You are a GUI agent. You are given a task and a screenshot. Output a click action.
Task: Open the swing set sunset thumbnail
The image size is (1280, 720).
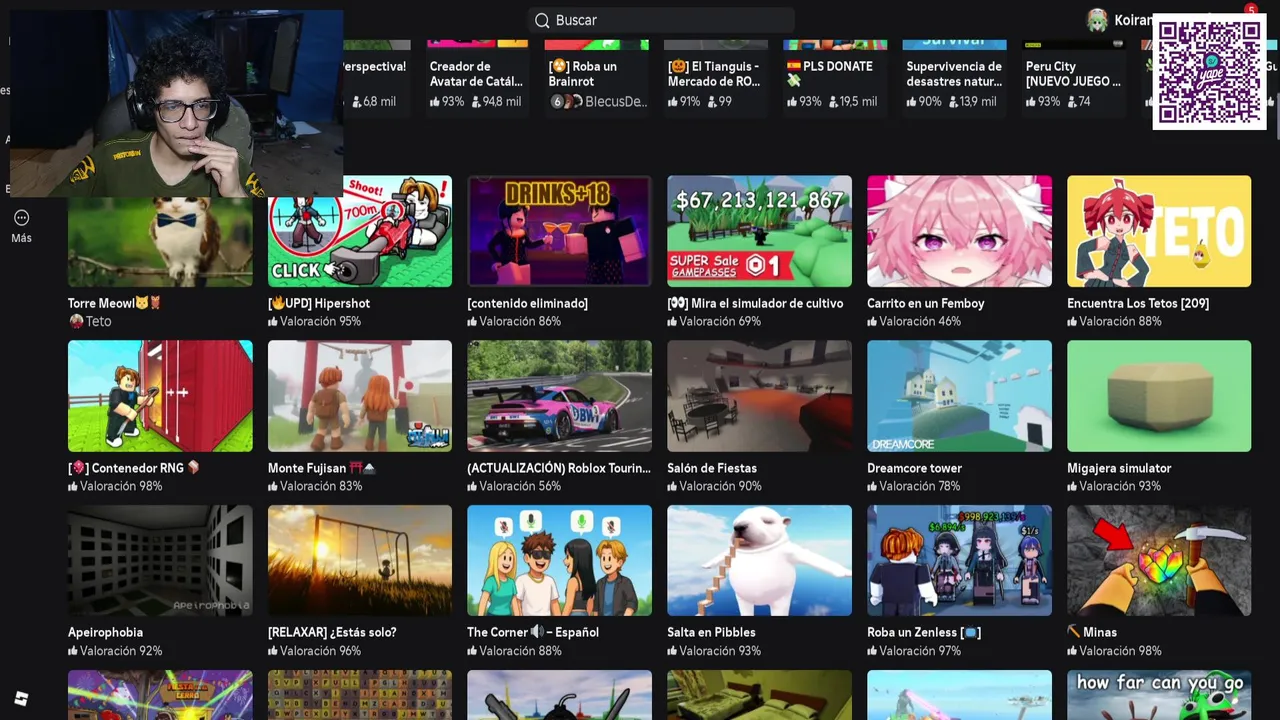coord(360,560)
